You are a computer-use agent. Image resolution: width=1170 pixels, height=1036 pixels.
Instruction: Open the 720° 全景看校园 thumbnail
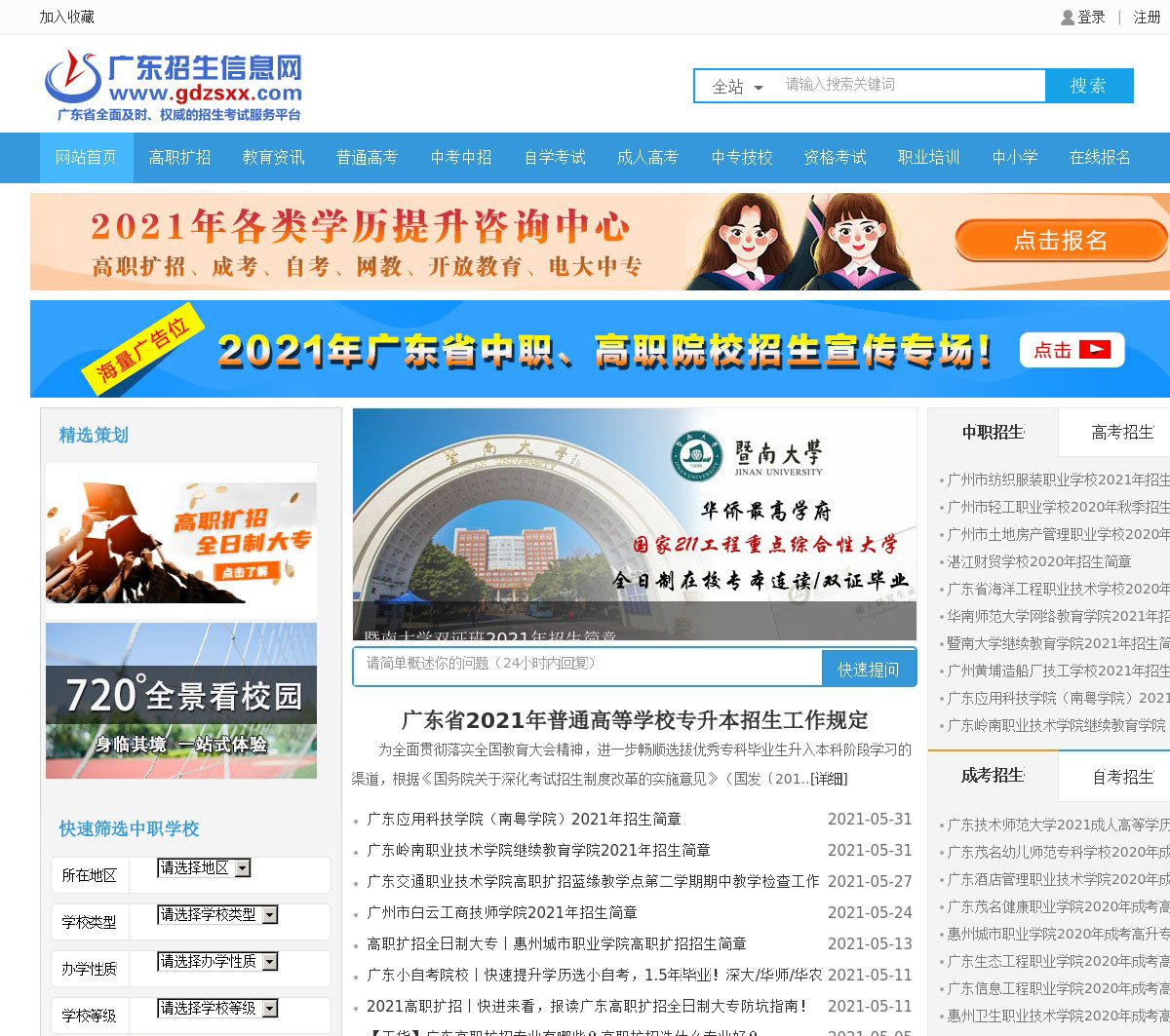pyautogui.click(x=181, y=701)
